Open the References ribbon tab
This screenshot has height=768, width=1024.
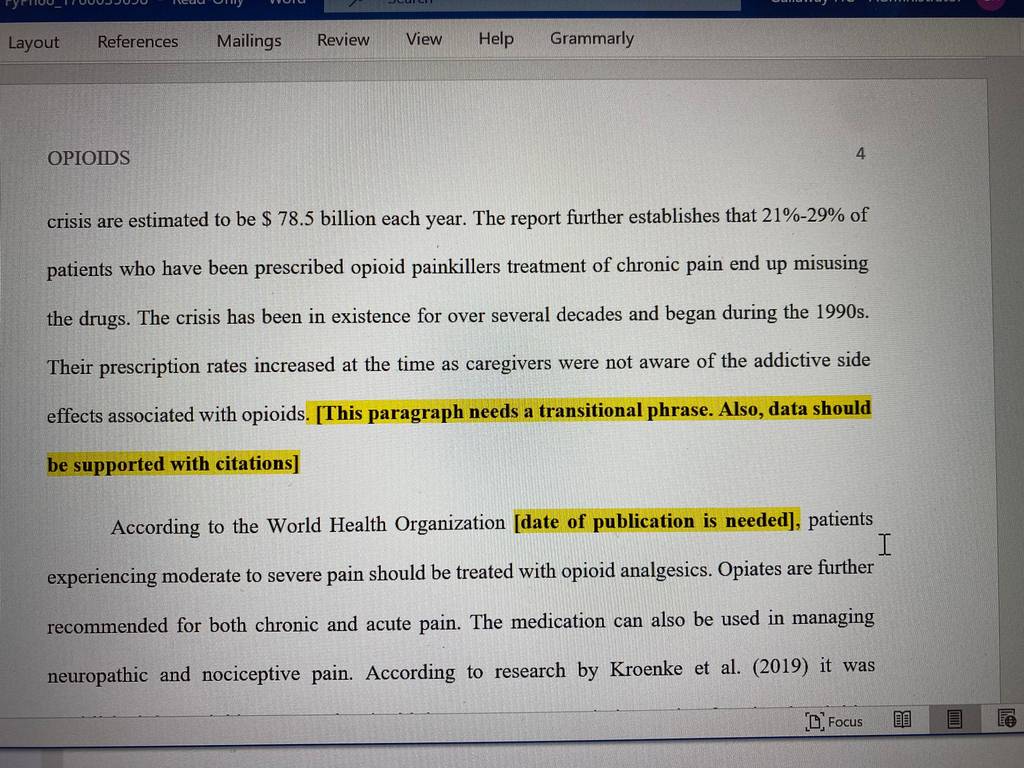coord(138,42)
